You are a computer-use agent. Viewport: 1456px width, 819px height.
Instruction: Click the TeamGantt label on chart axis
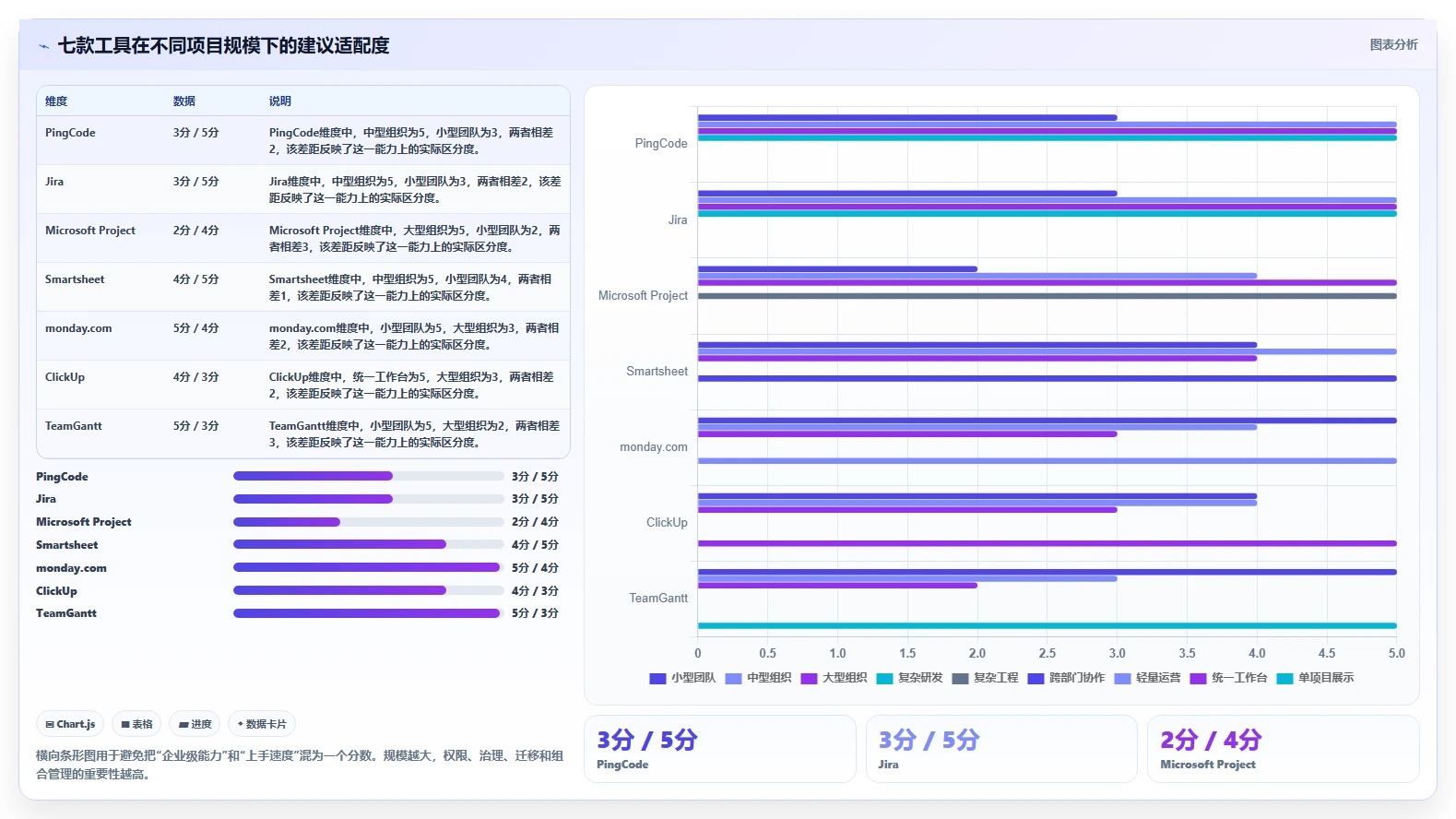658,598
